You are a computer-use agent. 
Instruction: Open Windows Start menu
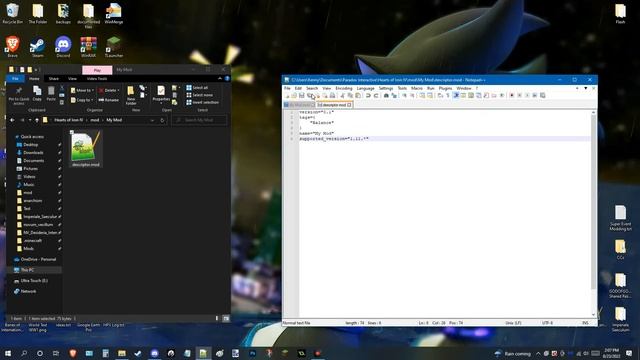click(x=8, y=353)
